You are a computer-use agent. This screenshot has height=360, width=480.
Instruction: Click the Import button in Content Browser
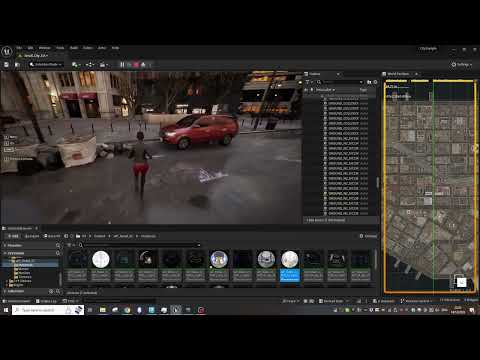32,236
